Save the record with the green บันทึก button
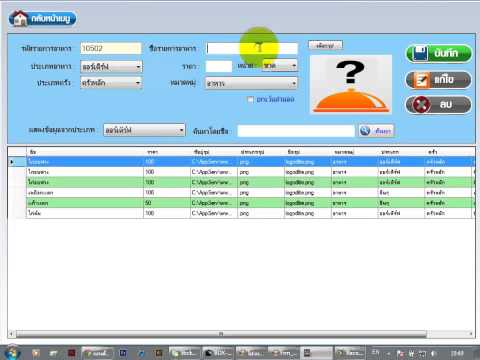480x360 pixels. (x=439, y=53)
